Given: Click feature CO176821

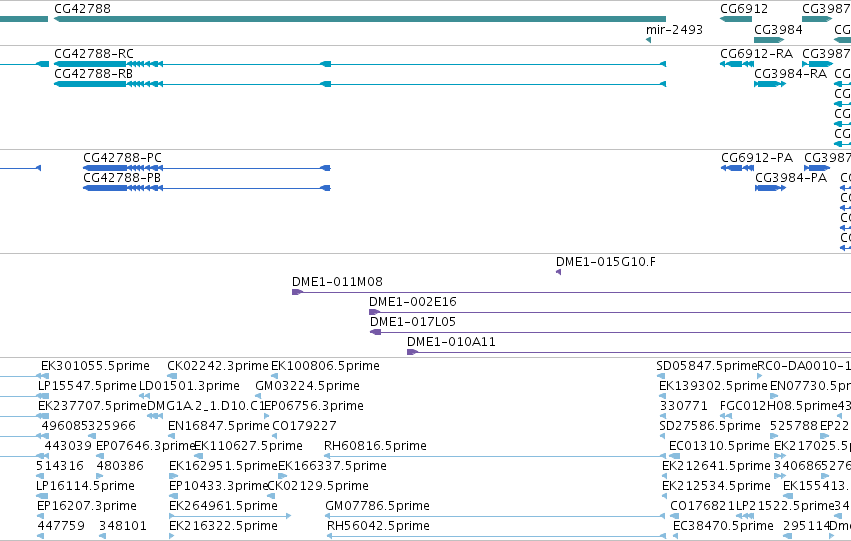Looking at the screenshot, I should [x=674, y=516].
